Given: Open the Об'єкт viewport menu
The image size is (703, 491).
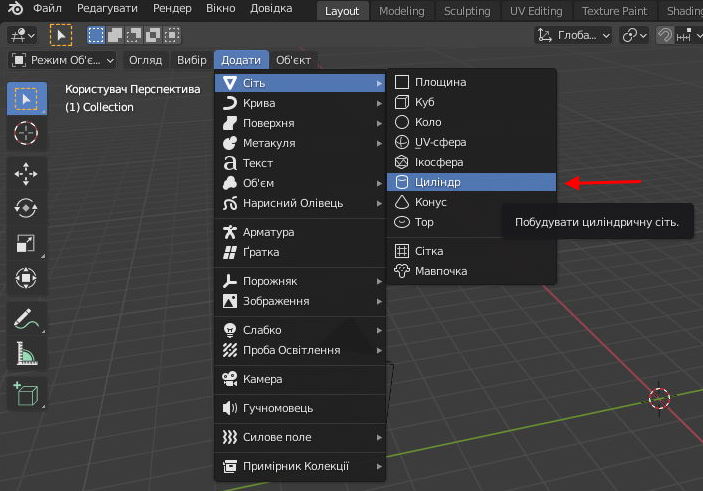Looking at the screenshot, I should 293,60.
